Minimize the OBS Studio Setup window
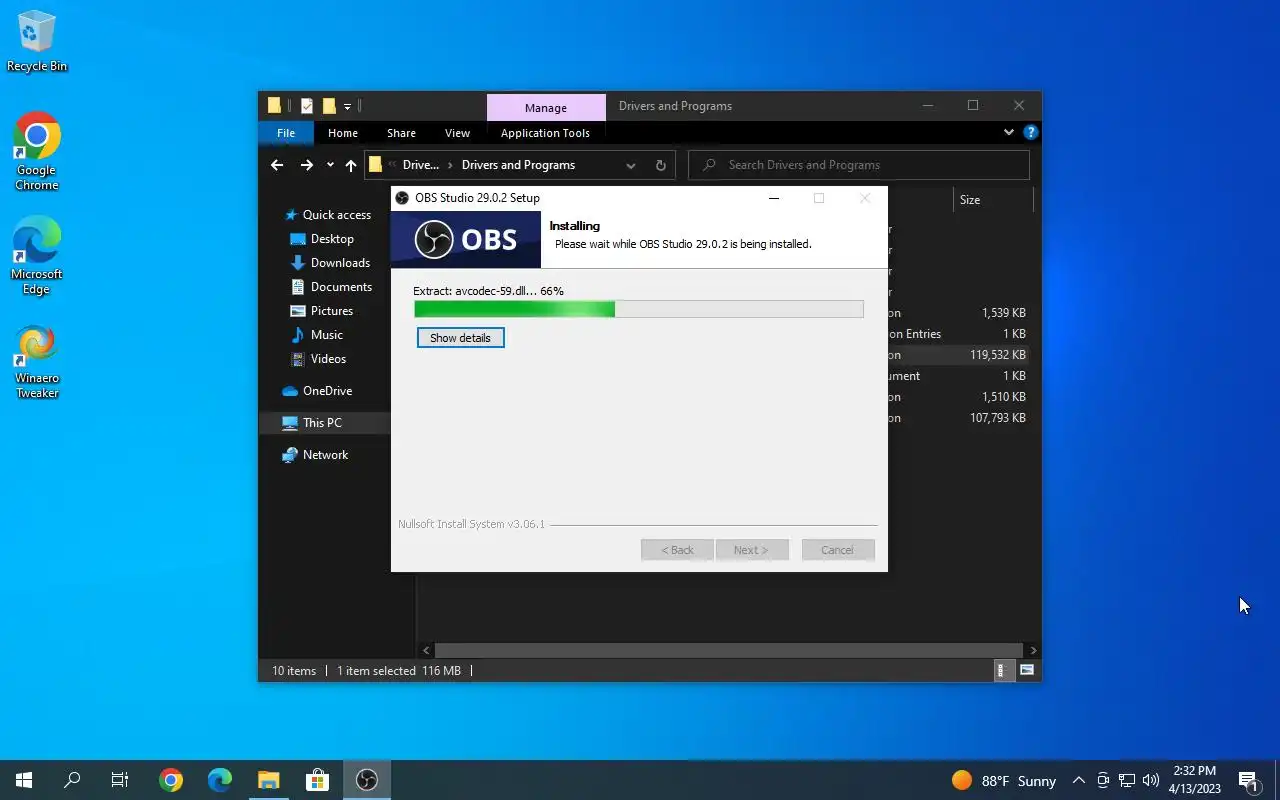This screenshot has width=1280, height=800. (x=773, y=198)
